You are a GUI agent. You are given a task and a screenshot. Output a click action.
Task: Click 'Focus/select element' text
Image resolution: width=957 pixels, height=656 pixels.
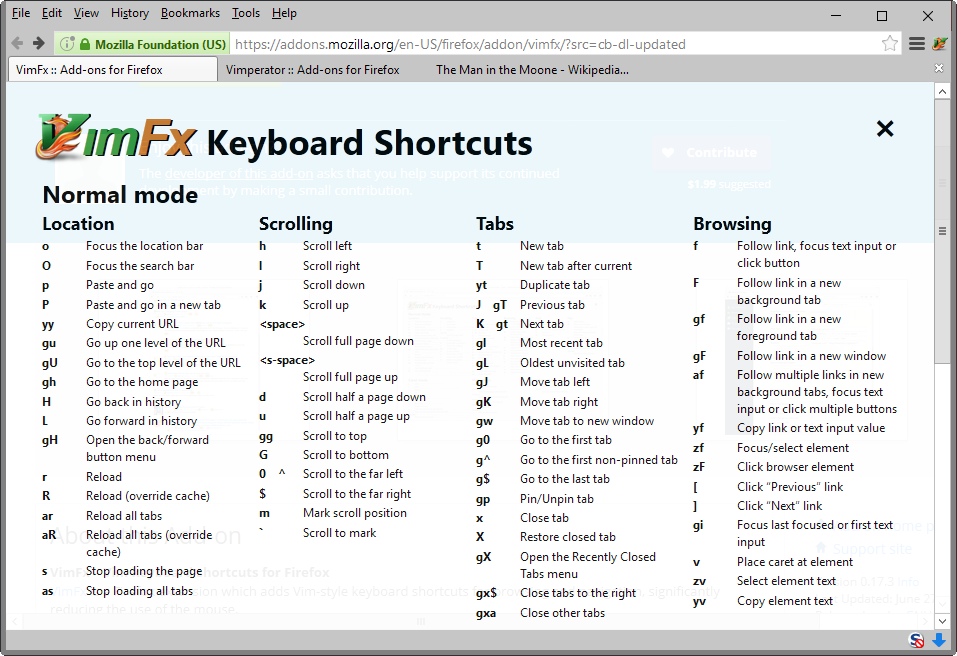[792, 448]
